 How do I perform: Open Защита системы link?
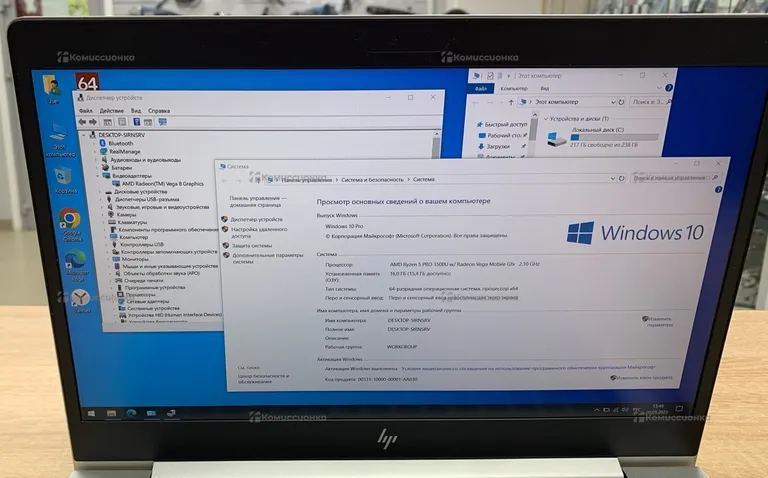pos(252,246)
